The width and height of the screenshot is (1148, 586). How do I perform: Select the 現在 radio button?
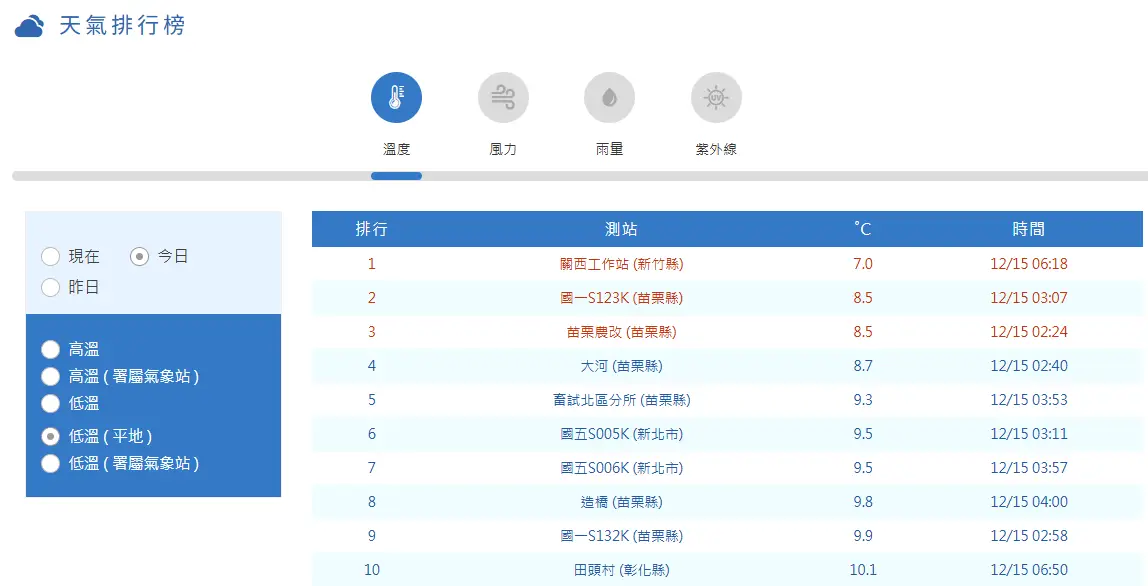click(50, 257)
